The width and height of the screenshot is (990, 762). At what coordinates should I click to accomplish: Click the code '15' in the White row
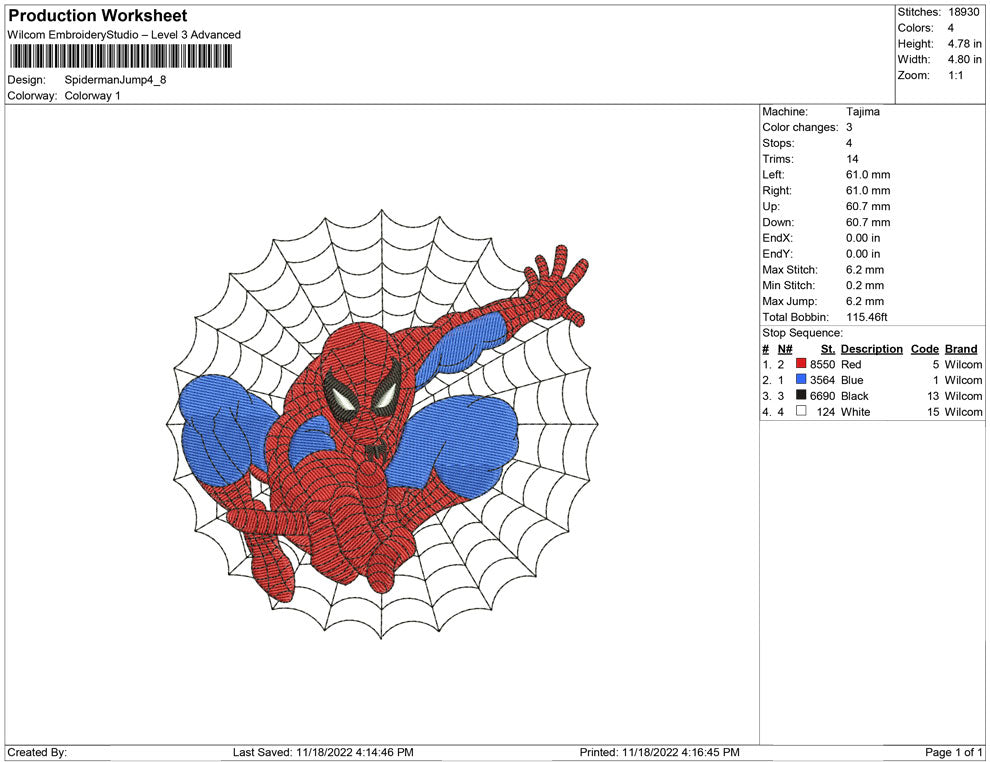933,412
